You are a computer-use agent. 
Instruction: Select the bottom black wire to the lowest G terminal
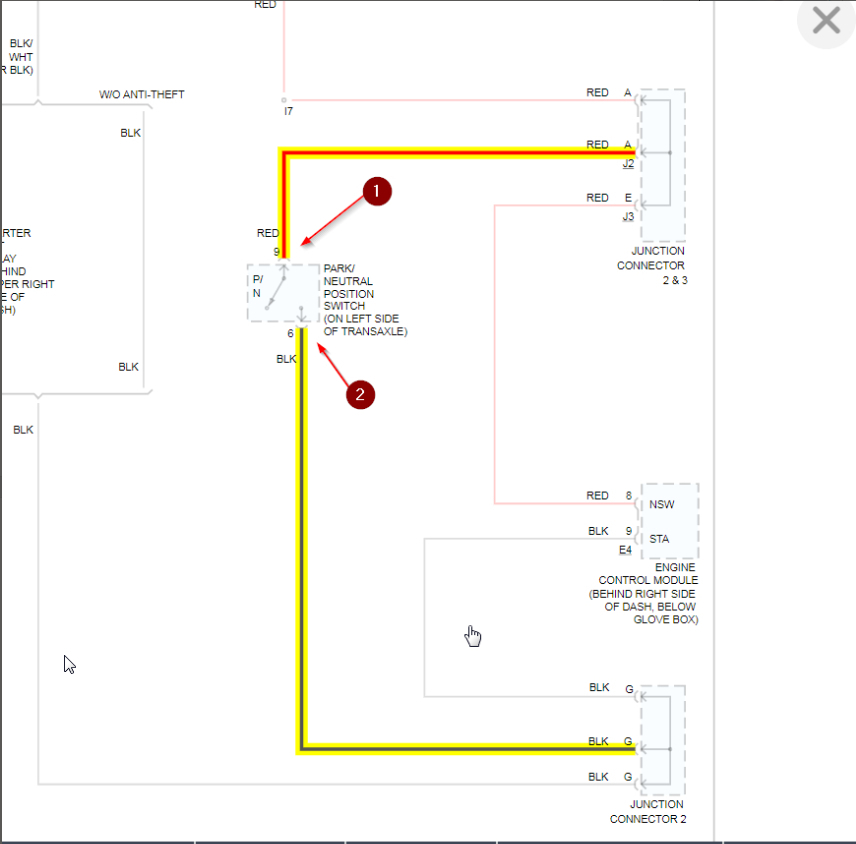coord(338,784)
